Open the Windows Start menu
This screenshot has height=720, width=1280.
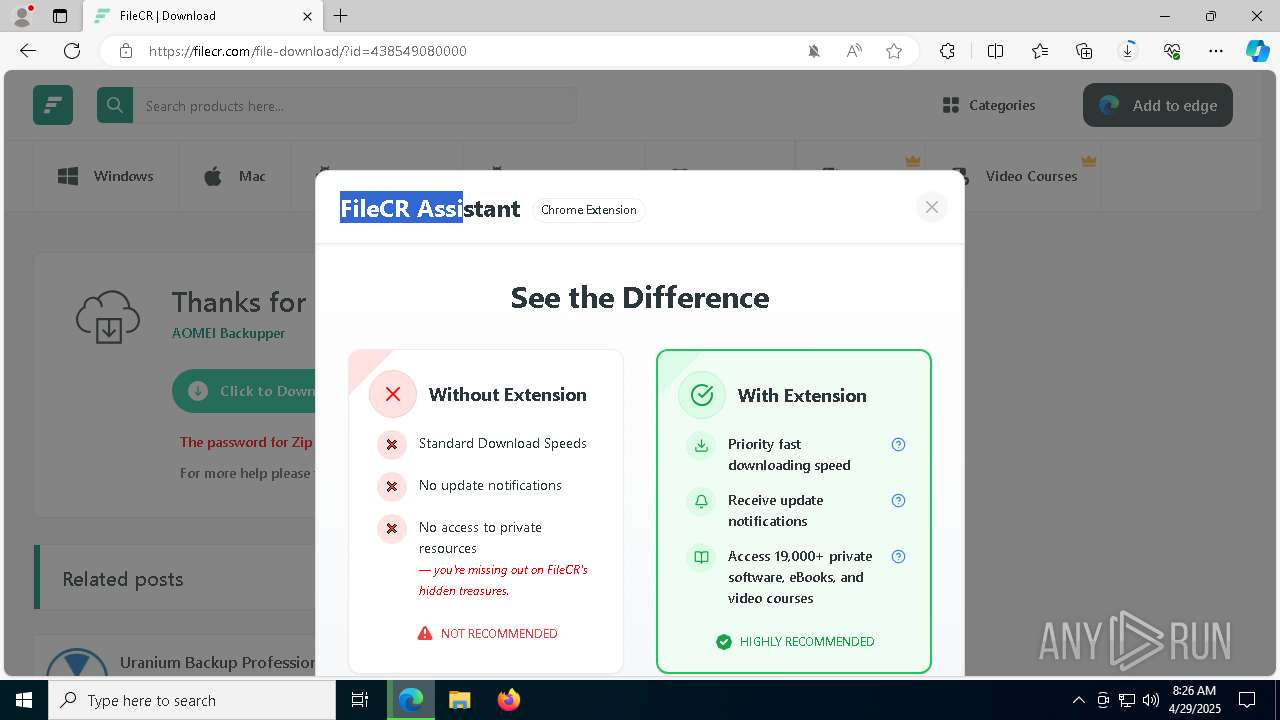(24, 700)
